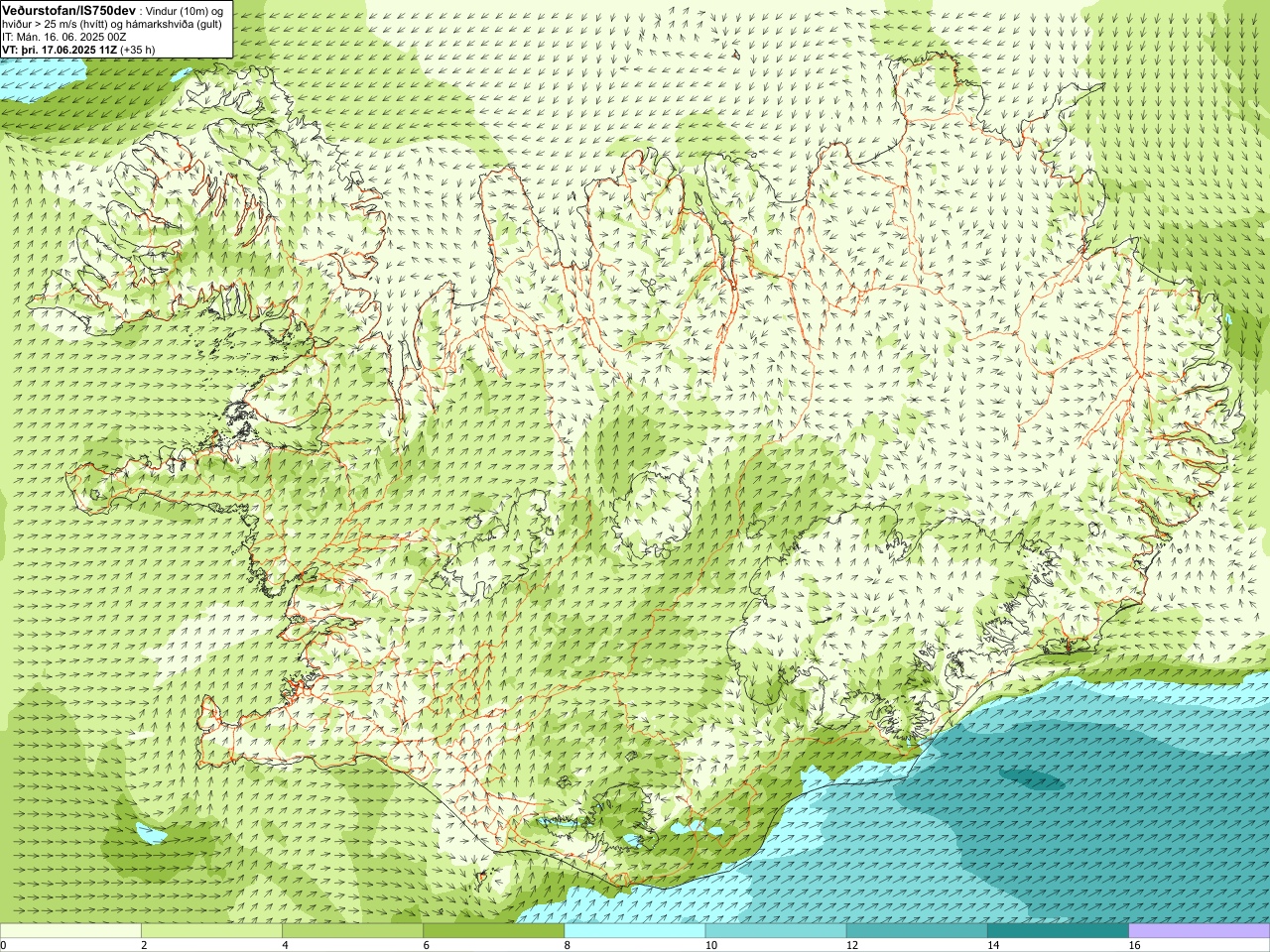Image resolution: width=1270 pixels, height=952 pixels.
Task: Click the legend scale value 10
Action: coord(710,945)
